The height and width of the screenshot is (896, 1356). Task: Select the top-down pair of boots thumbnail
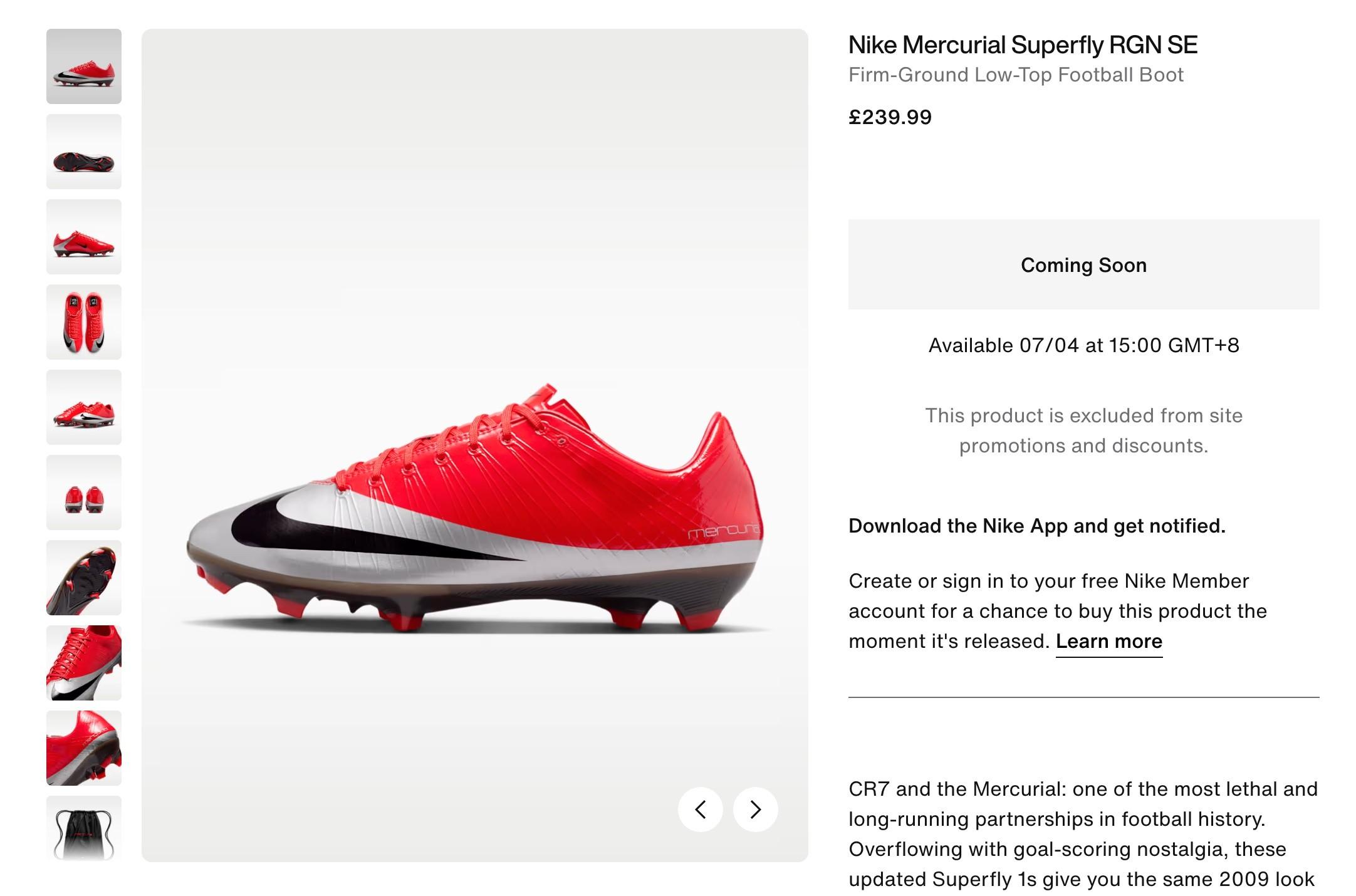(x=84, y=322)
